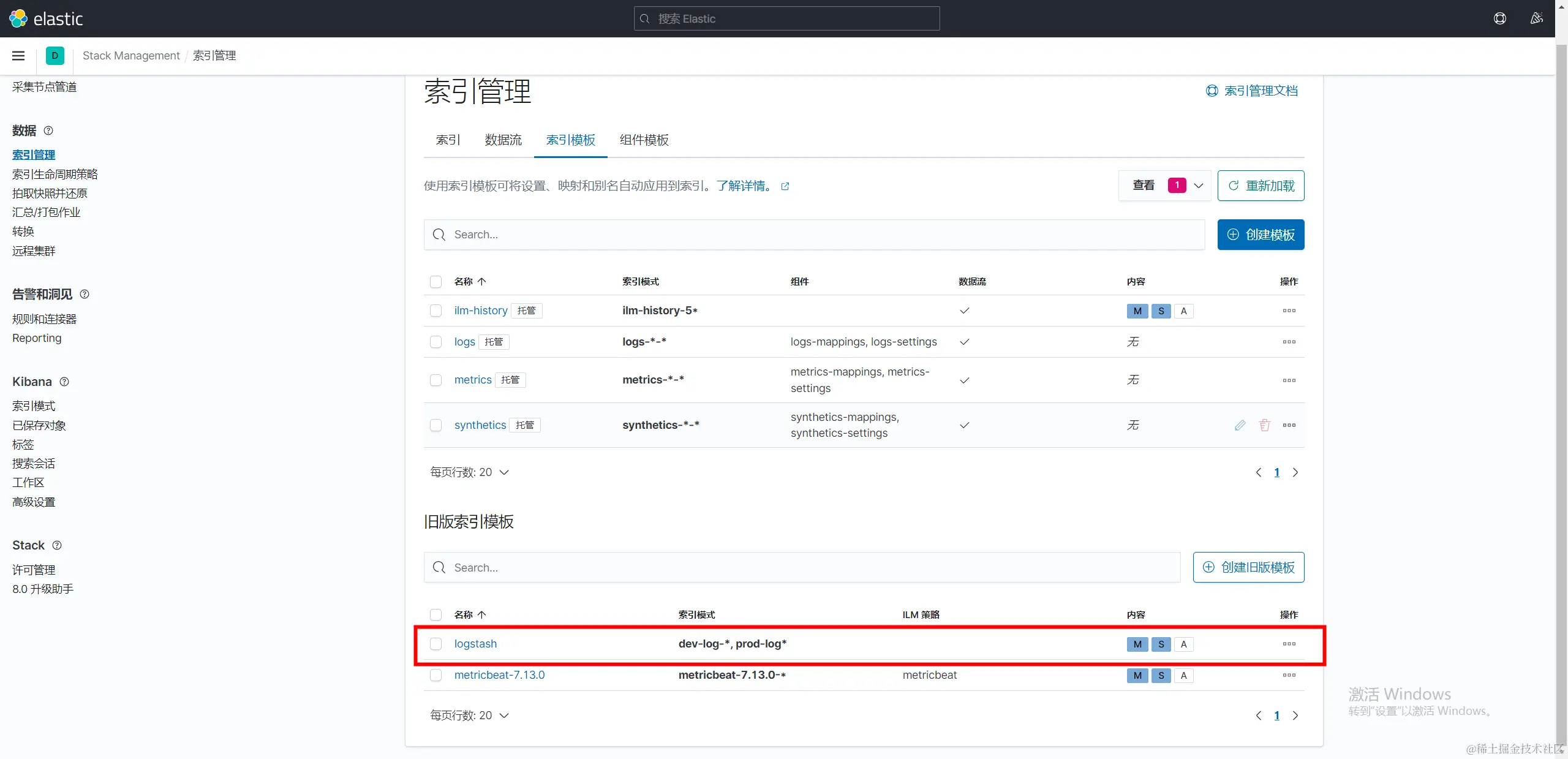Screen dimensions: 1568x759
Task: Open the metricbeat-7.13.0 template link
Action: [499, 675]
